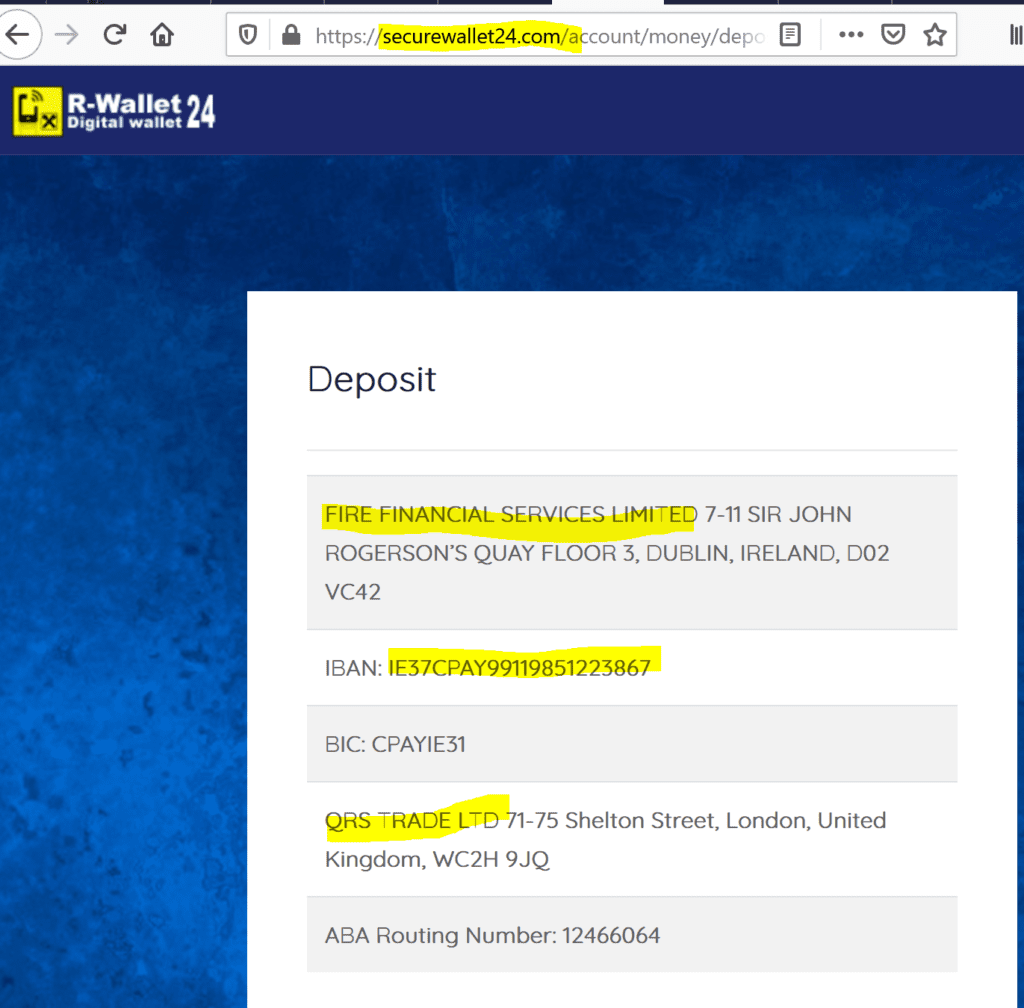
Task: Reload the Deposit page
Action: 114,34
